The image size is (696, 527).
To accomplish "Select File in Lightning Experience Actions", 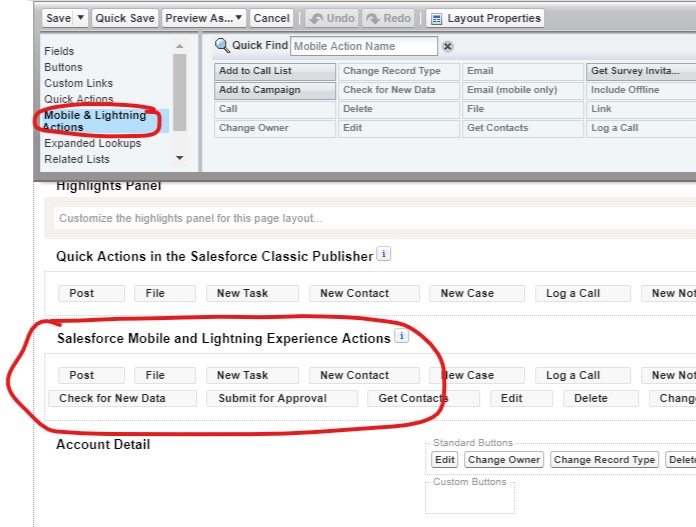I will pos(165,376).
